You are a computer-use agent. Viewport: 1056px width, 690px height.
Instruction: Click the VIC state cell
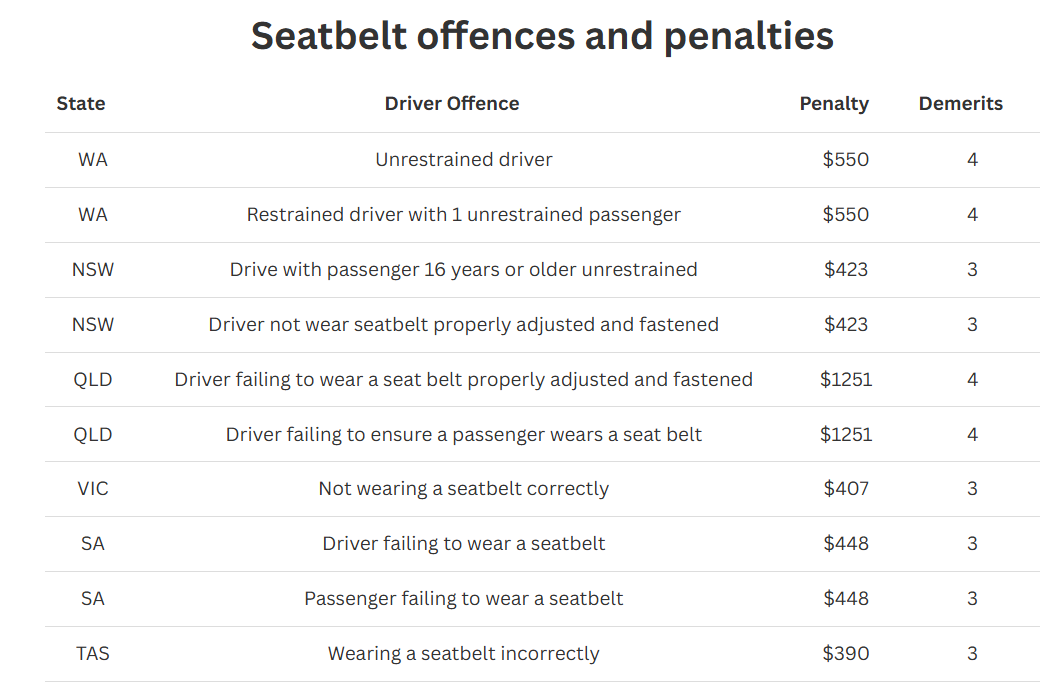pos(93,489)
